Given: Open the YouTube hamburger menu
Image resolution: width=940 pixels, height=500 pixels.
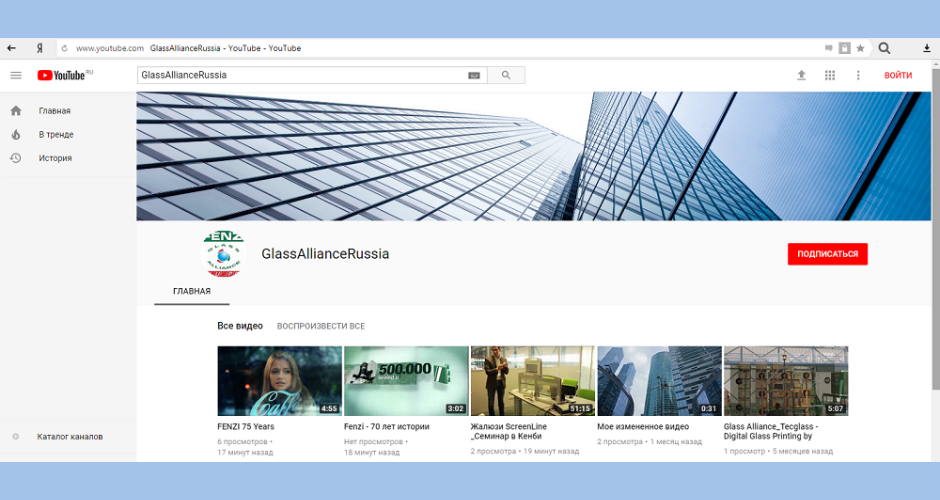Looking at the screenshot, I should pos(16,75).
